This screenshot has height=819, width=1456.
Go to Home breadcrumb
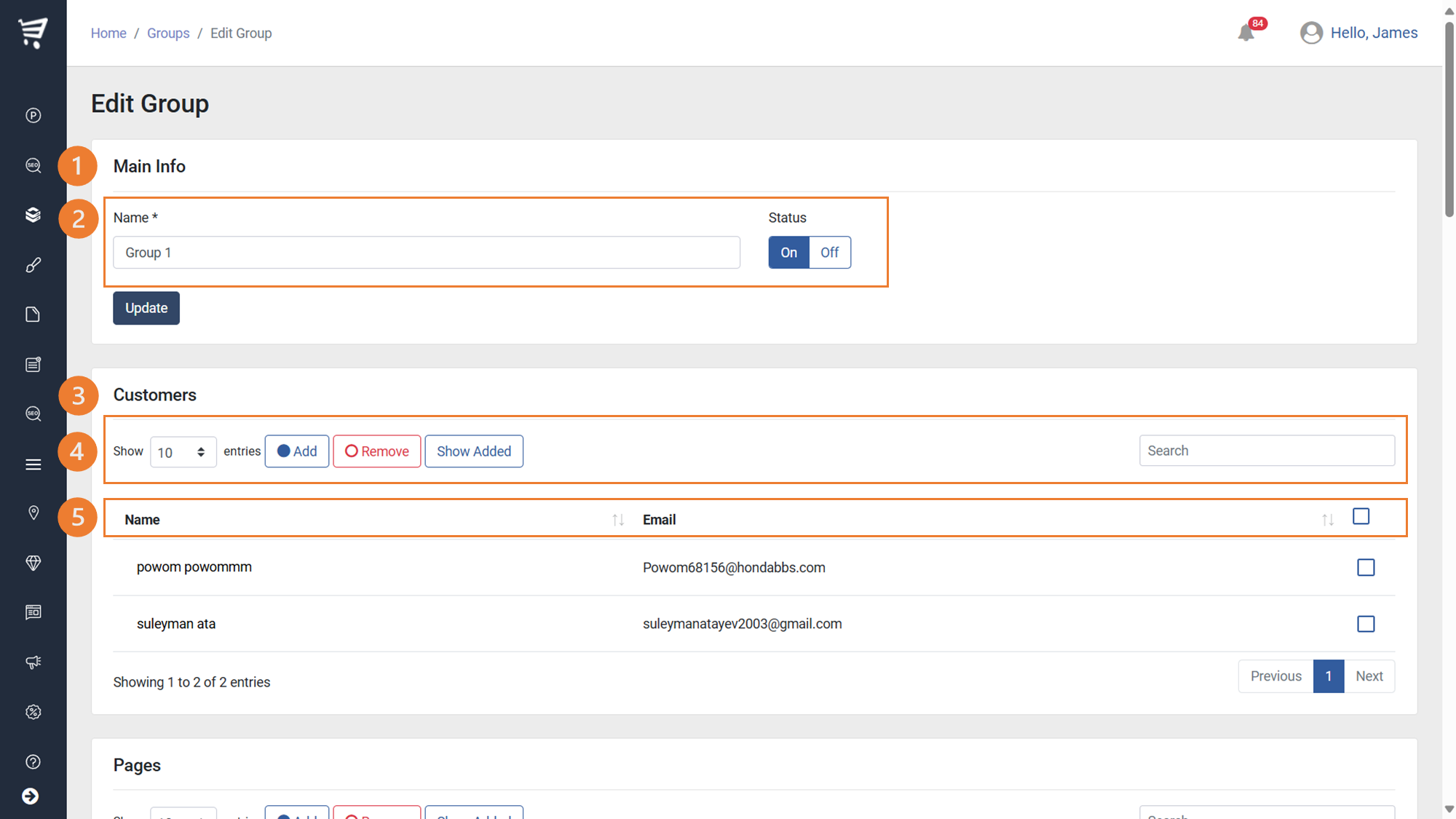pyautogui.click(x=108, y=33)
